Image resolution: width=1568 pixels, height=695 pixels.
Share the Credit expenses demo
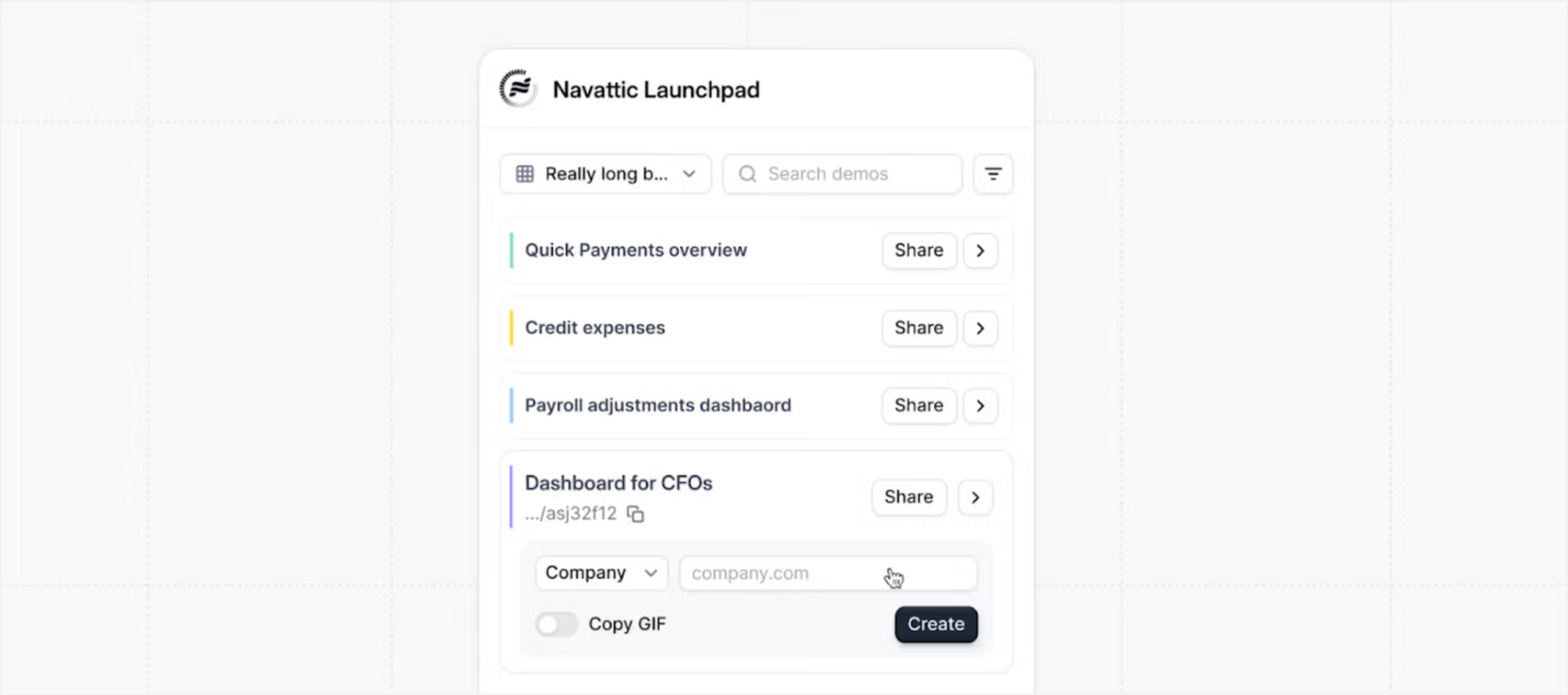[919, 328]
